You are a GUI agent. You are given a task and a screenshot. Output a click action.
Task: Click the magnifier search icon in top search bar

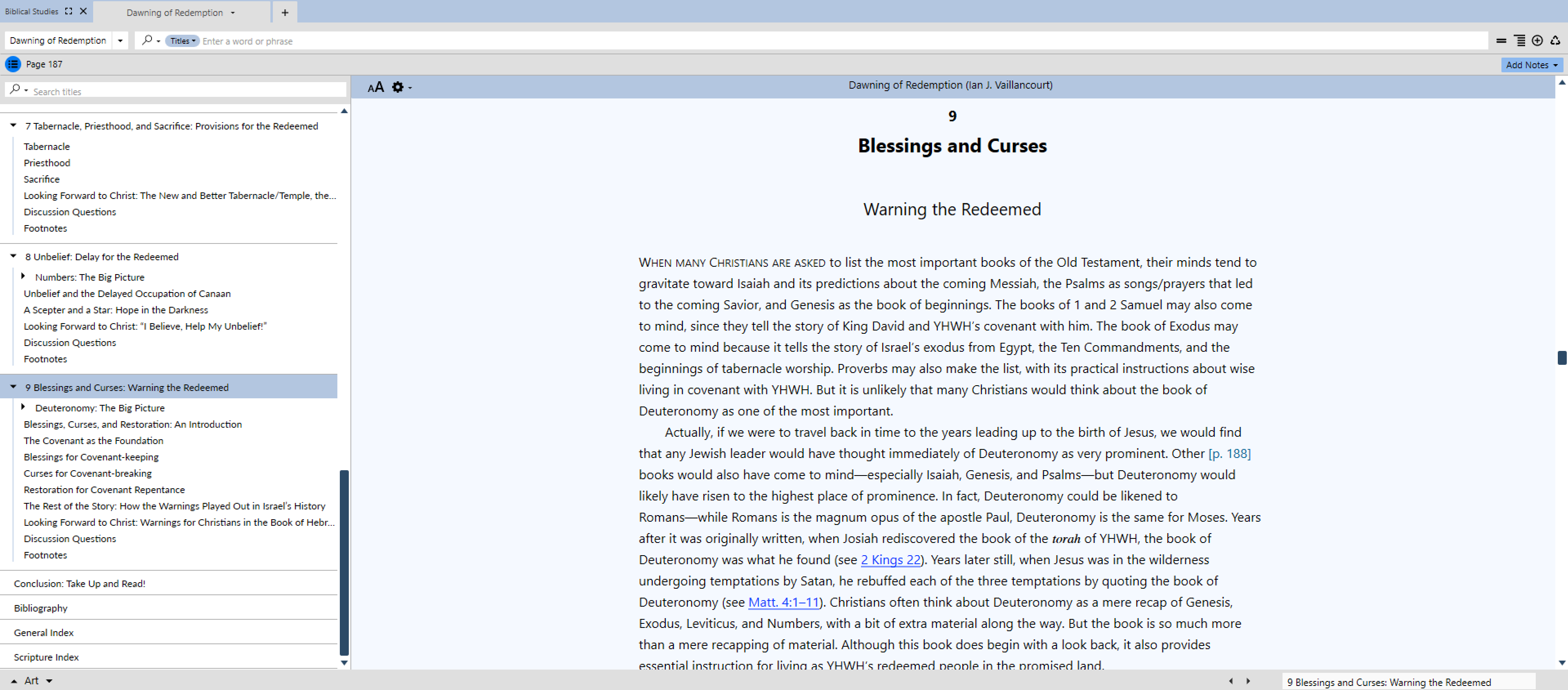tap(147, 40)
